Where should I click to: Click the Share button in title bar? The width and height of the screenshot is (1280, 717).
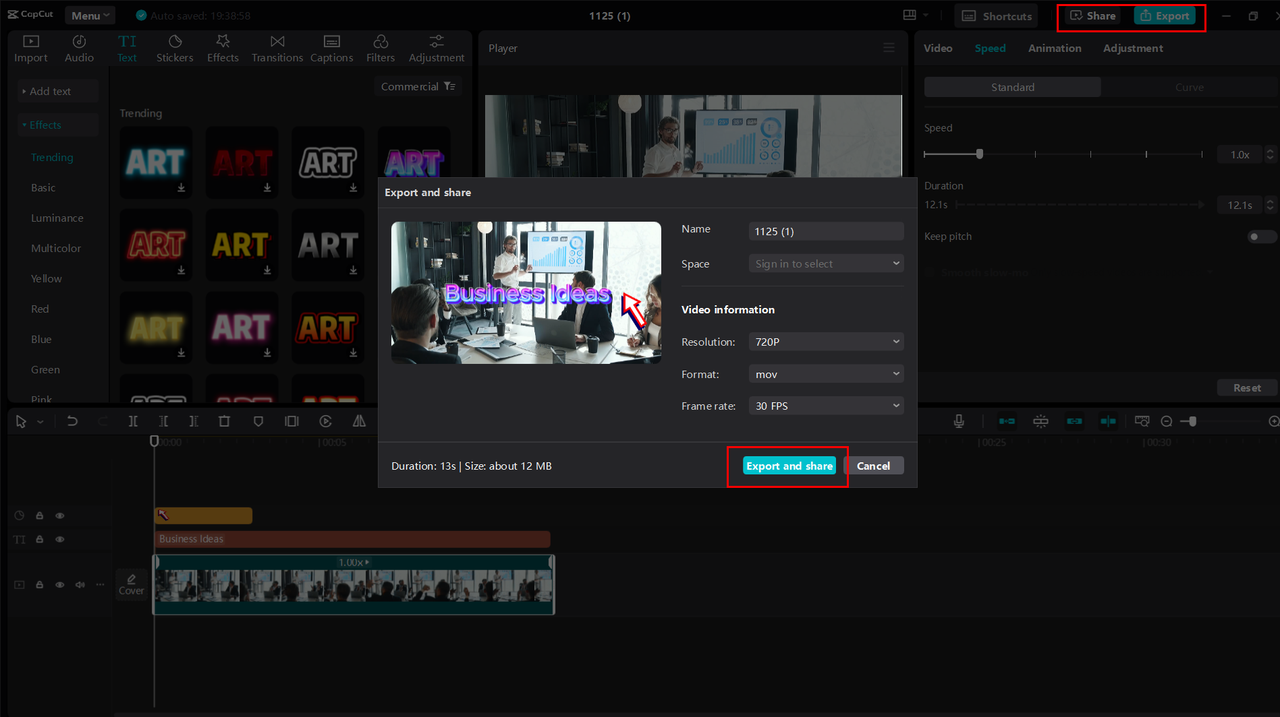coord(1093,16)
